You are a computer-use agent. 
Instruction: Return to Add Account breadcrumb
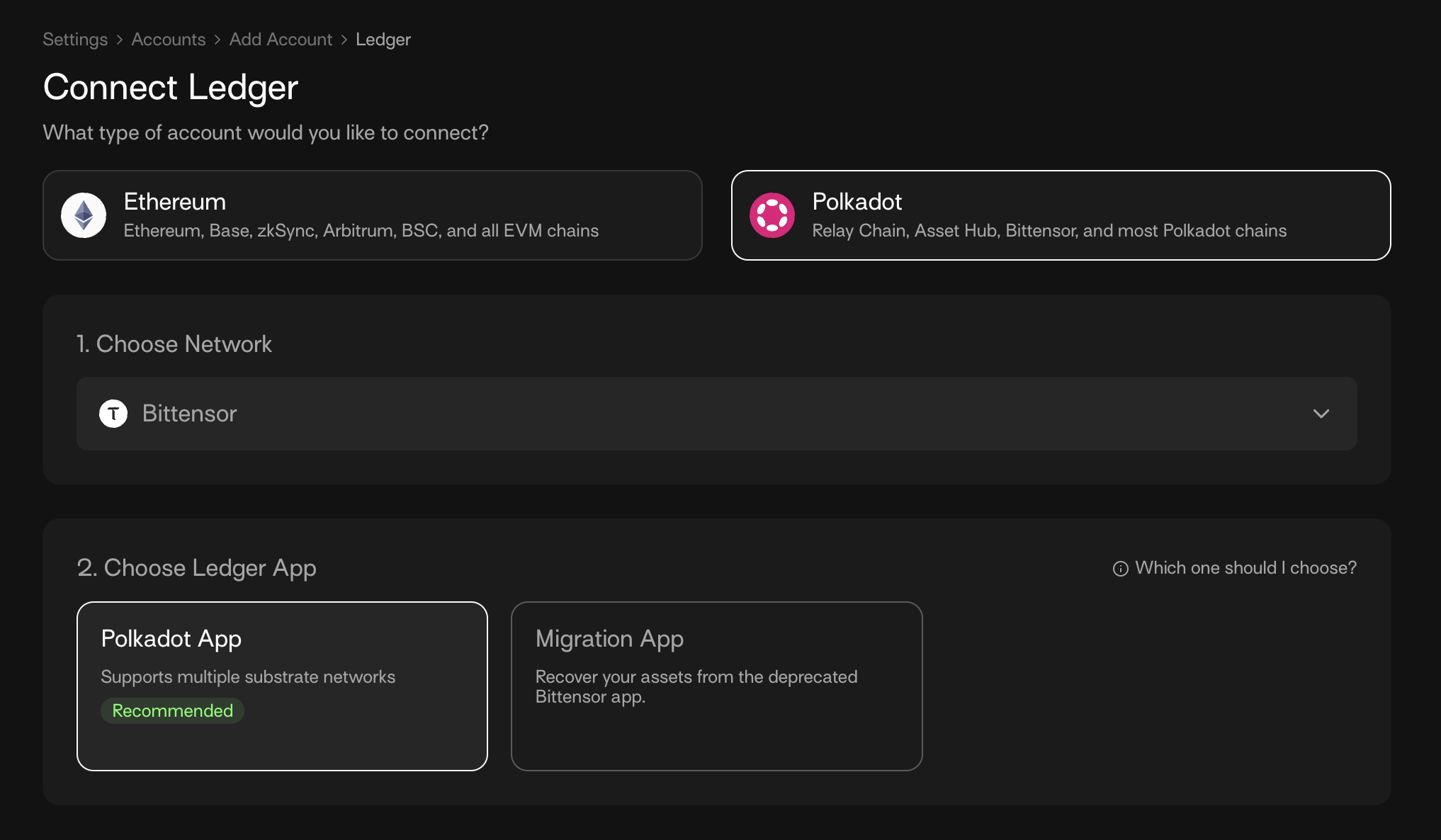click(x=281, y=40)
